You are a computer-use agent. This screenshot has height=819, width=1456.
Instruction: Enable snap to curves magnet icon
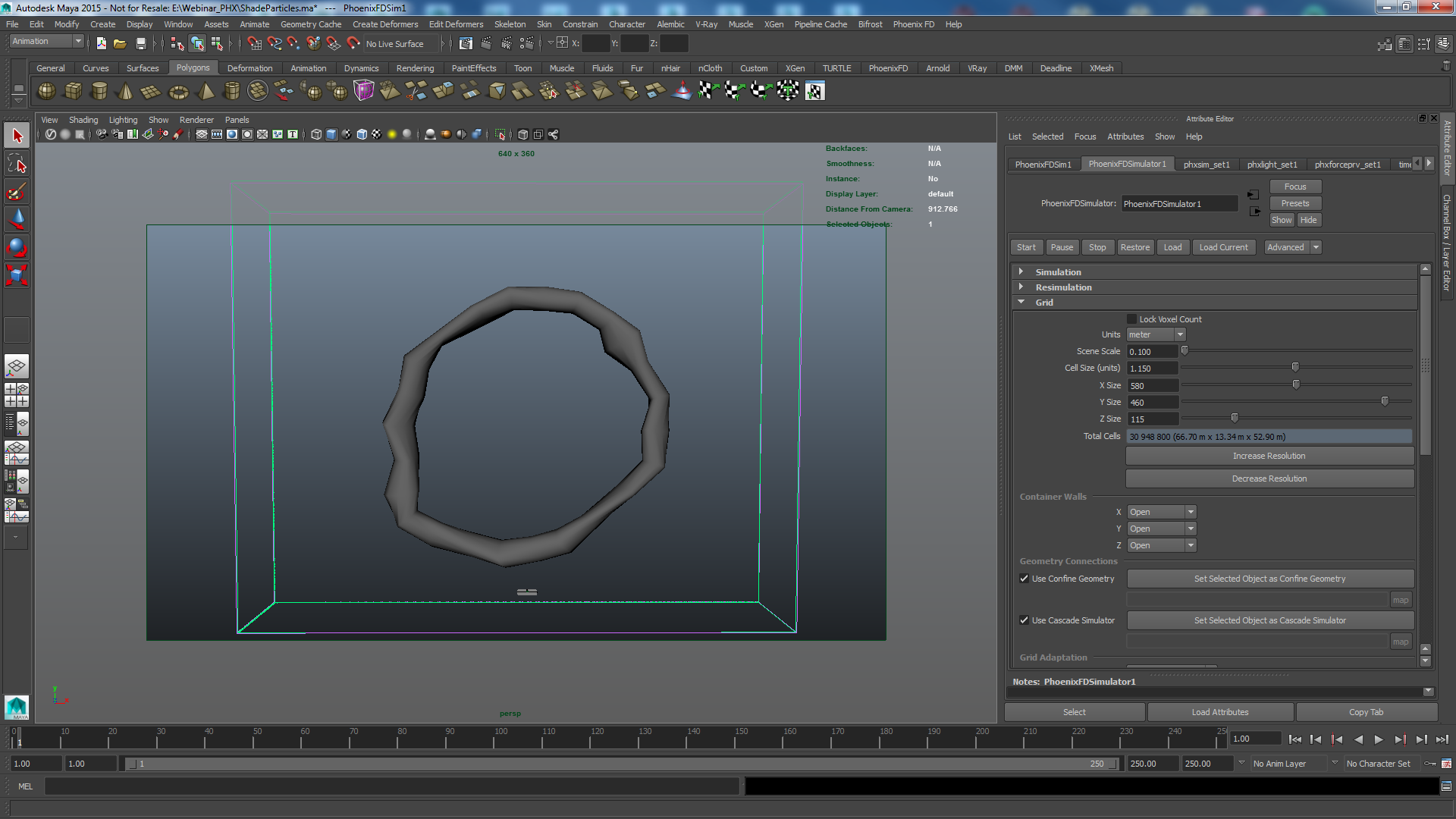tap(274, 44)
